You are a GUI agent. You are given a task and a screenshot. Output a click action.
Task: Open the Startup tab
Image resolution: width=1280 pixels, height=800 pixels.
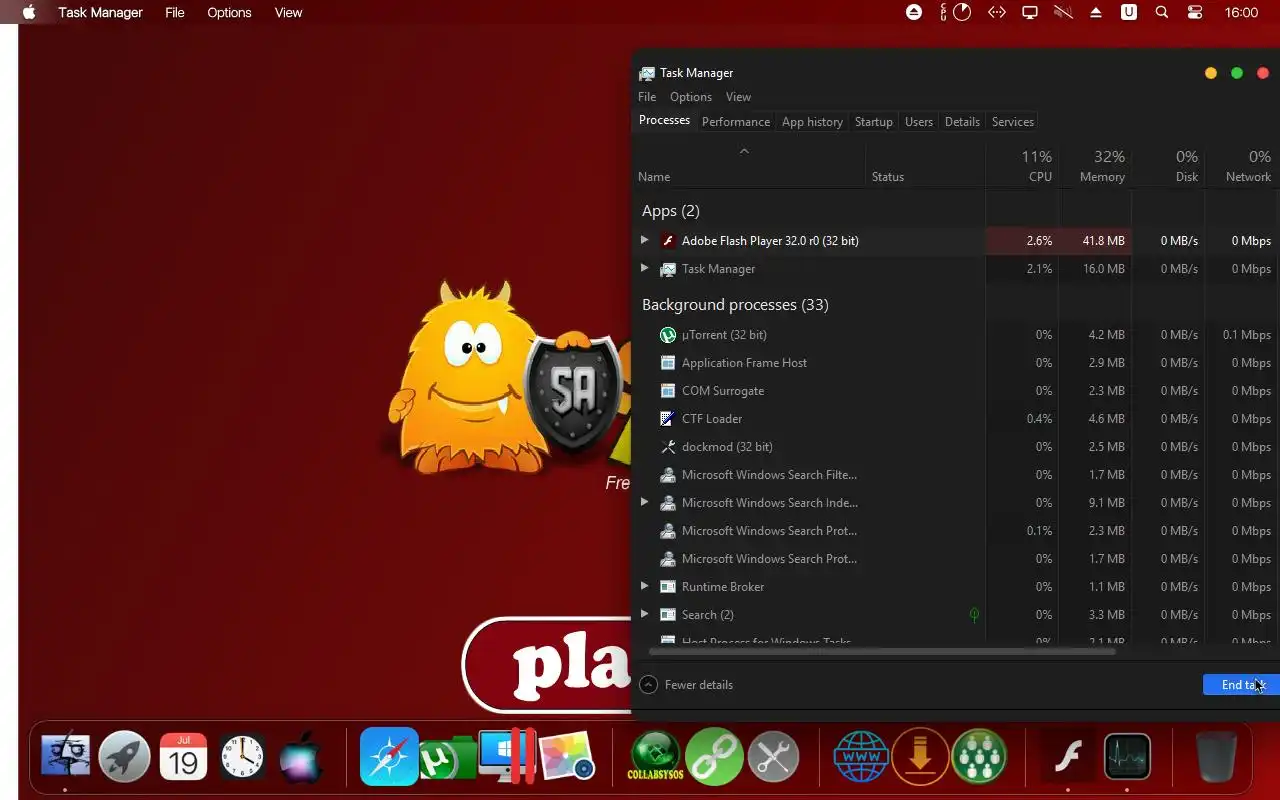click(874, 122)
